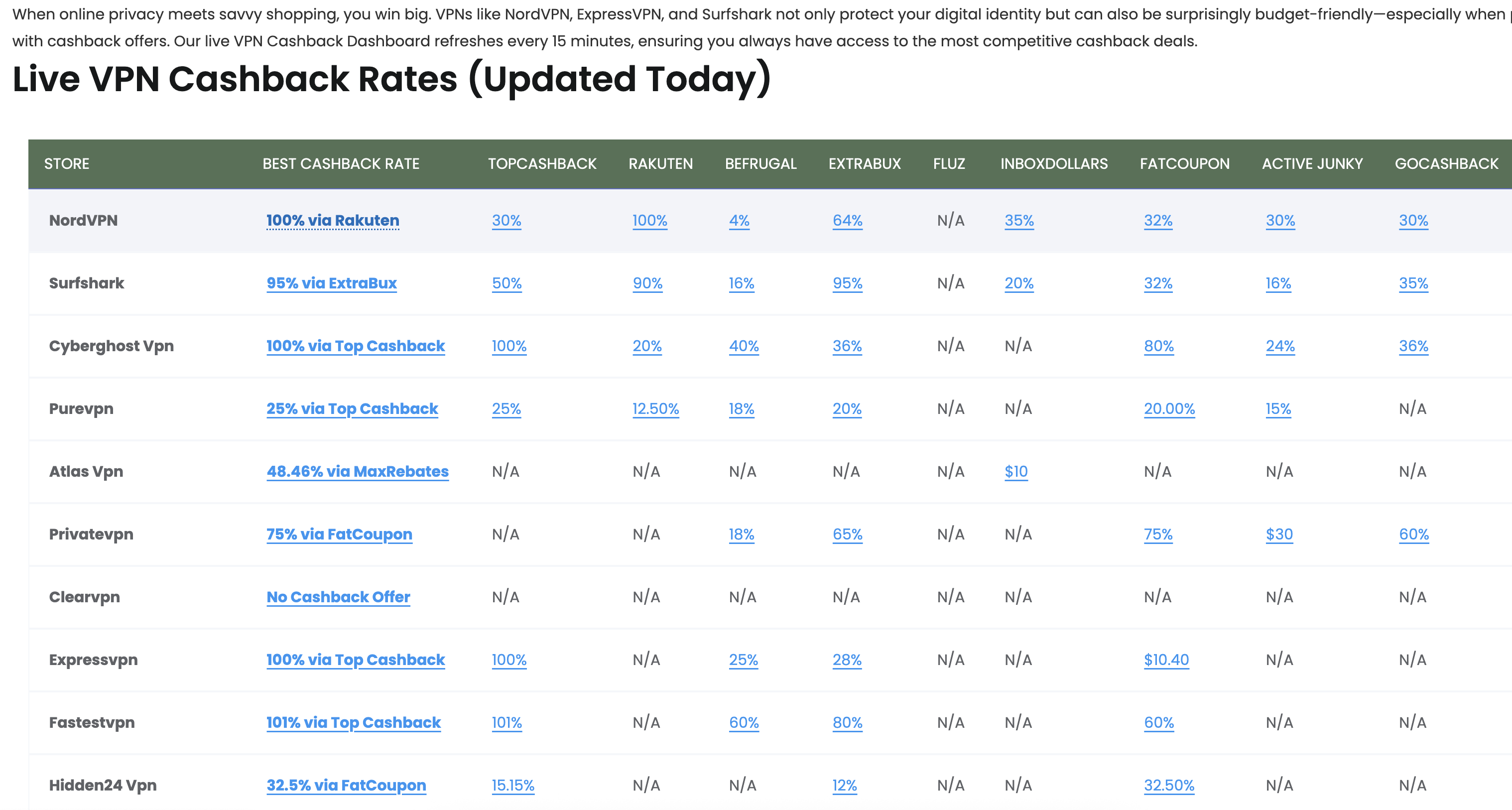Screen dimensions: 1512x810
Task: Open Hidden24 Vpn's 15.15% TopCashback rate
Action: (x=513, y=786)
